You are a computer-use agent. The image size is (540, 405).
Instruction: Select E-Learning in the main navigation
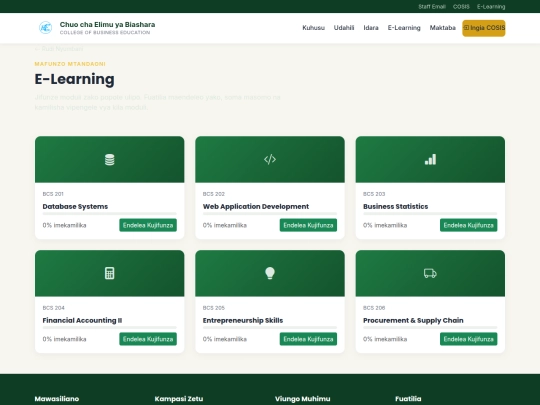(x=404, y=28)
